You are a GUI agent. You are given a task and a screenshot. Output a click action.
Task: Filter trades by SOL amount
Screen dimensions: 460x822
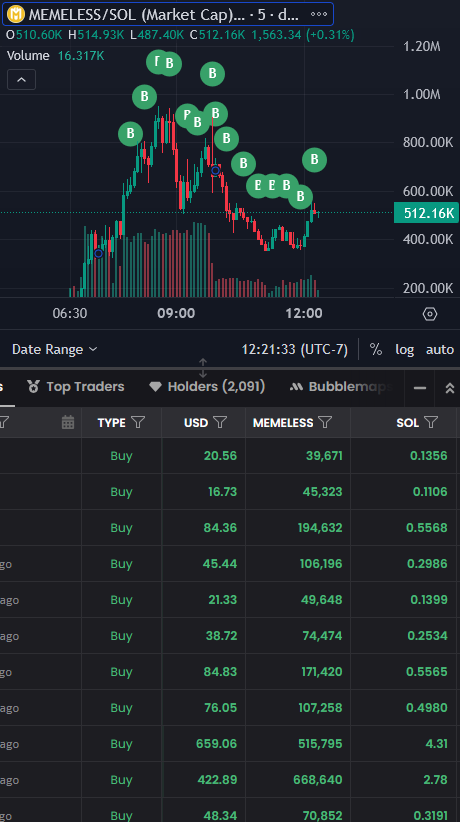pyautogui.click(x=431, y=422)
